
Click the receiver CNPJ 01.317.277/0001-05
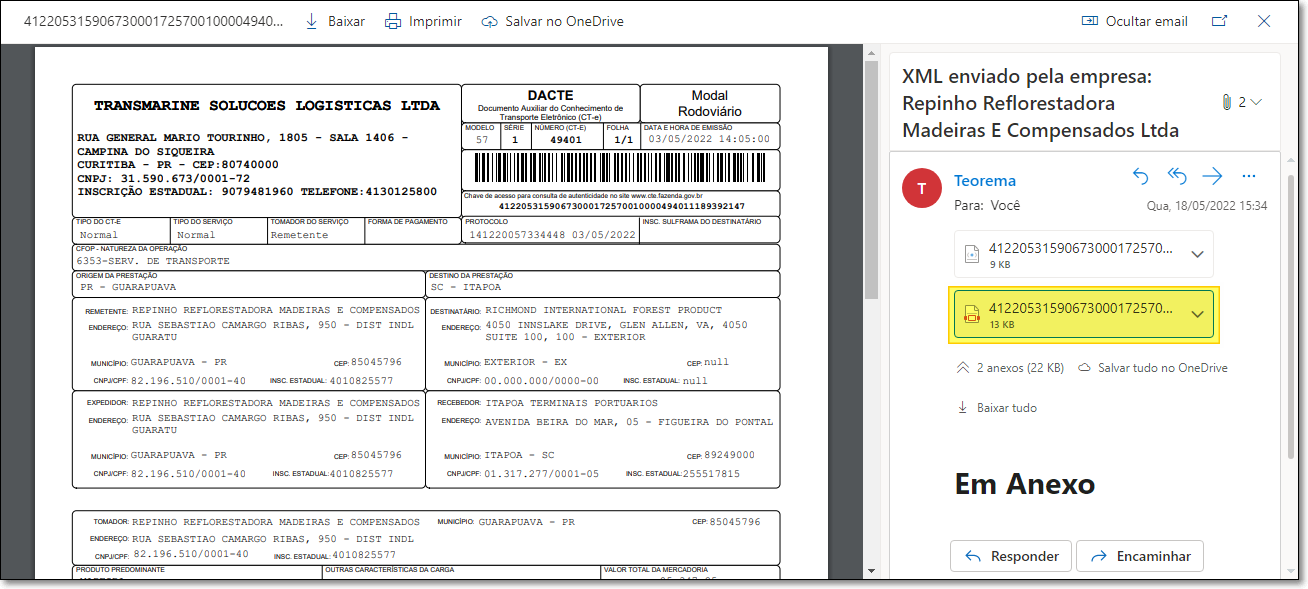coord(541,474)
